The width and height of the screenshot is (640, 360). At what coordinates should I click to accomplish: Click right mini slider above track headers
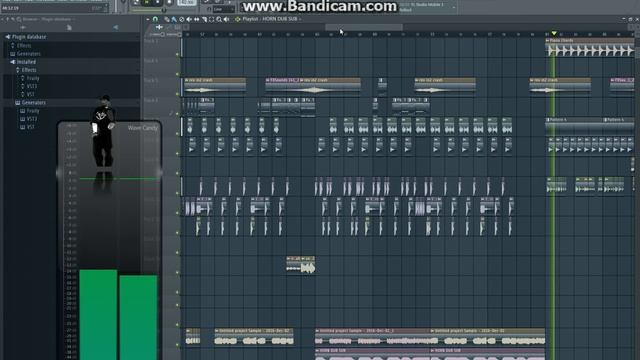coord(174,35)
